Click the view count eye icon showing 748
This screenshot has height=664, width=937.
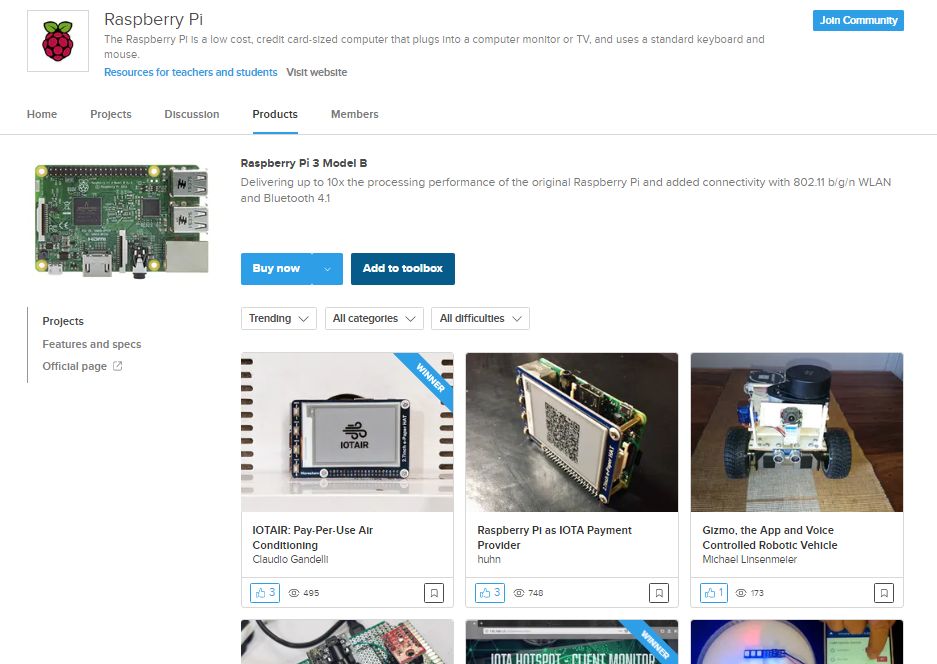[x=519, y=593]
